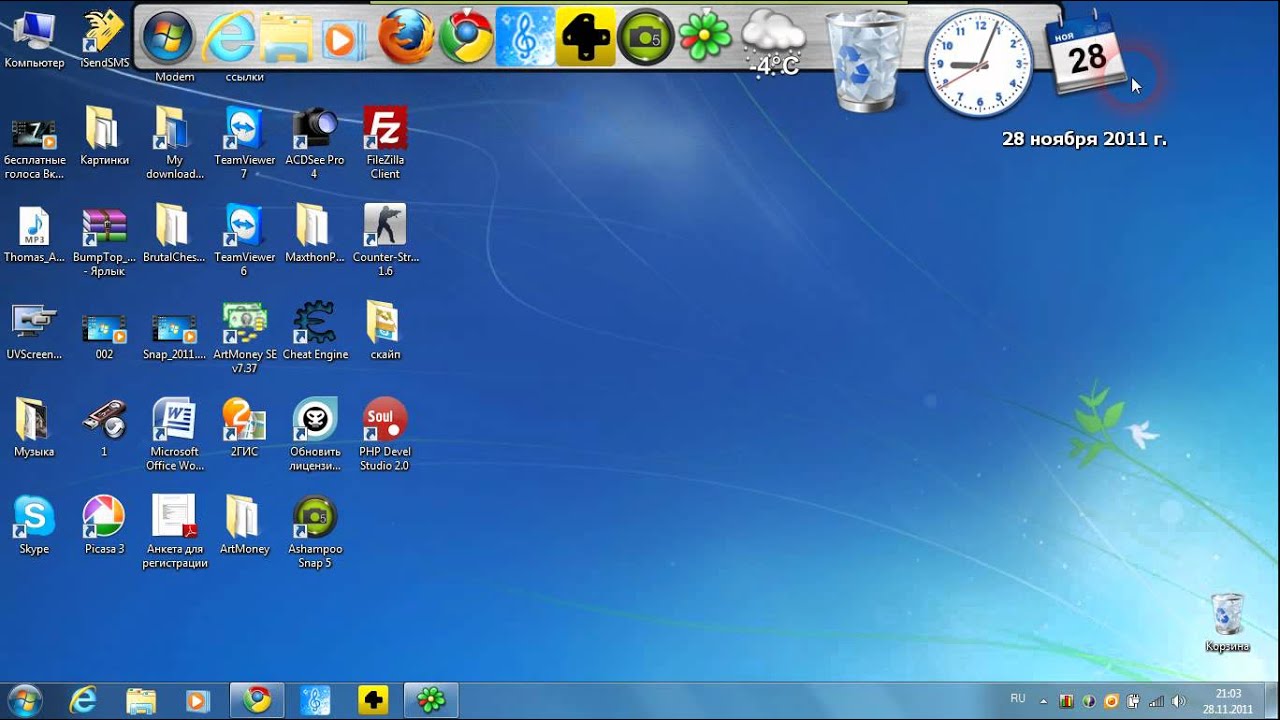Click the Windows orb in the top dock
The width and height of the screenshot is (1280, 720).
click(167, 39)
